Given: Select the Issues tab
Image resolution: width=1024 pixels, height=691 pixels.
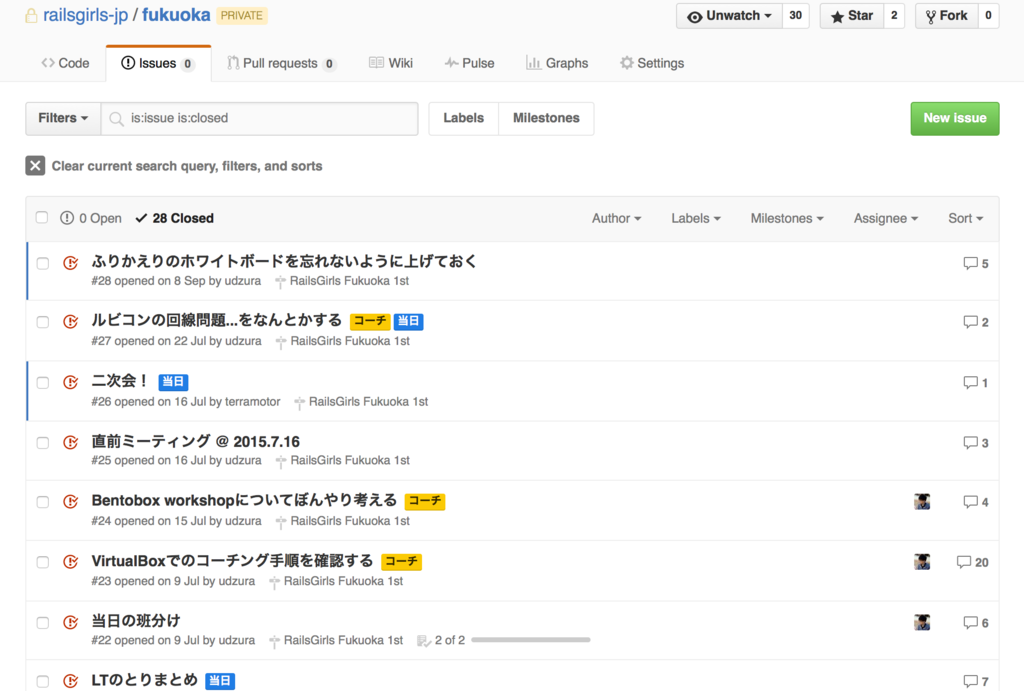Looking at the screenshot, I should tap(158, 63).
